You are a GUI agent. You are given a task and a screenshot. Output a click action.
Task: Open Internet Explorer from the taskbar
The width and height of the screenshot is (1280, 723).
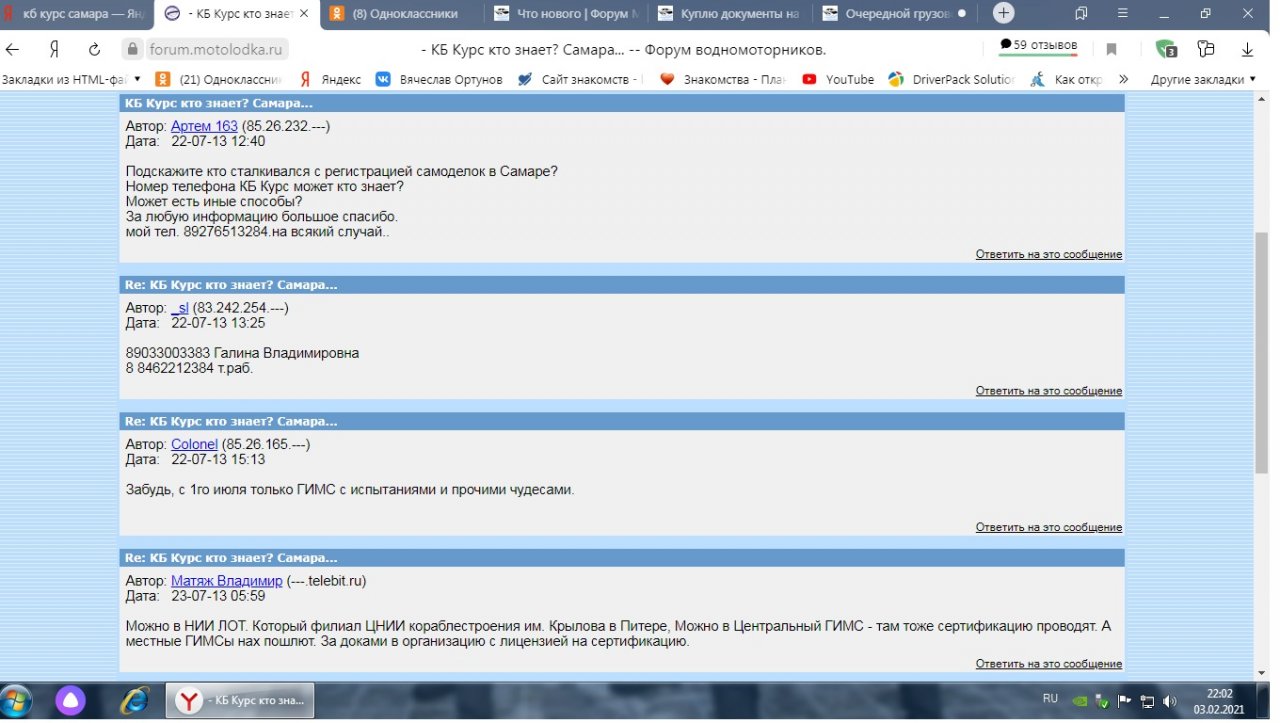tap(133, 700)
